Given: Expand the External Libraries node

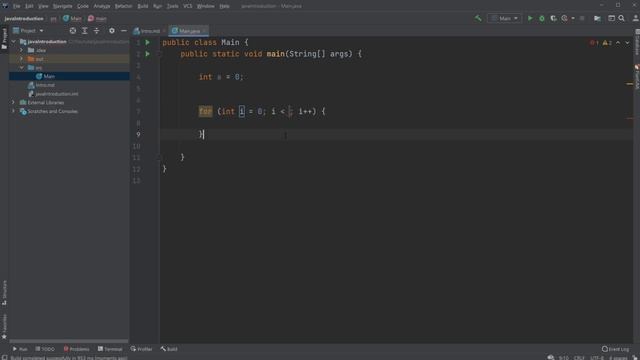Looking at the screenshot, I should click(13, 102).
